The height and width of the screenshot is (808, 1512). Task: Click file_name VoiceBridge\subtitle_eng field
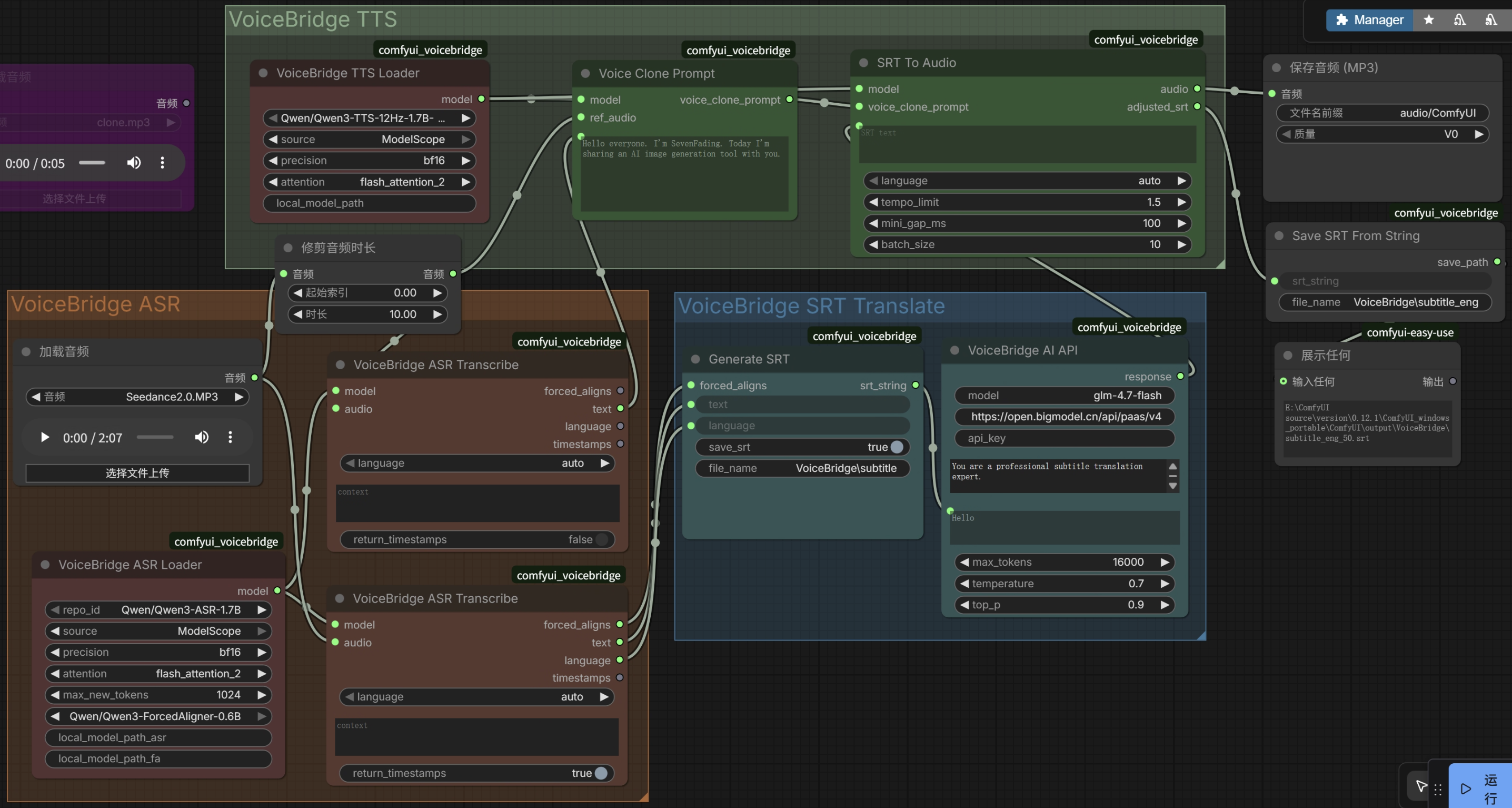click(1385, 302)
